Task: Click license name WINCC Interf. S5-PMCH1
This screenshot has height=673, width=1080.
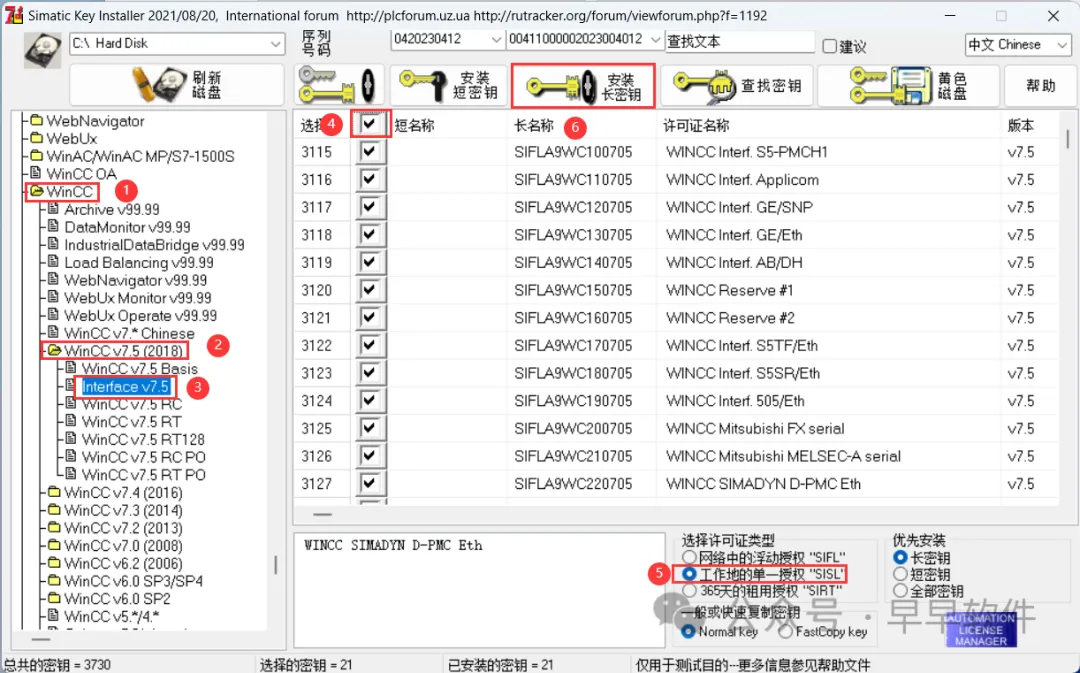Action: [747, 152]
